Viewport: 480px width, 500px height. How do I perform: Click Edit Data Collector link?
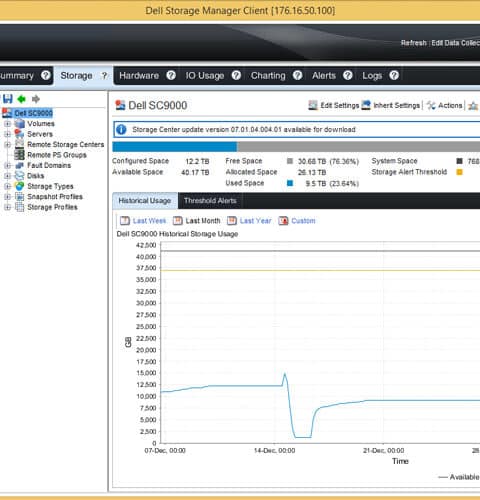click(456, 43)
